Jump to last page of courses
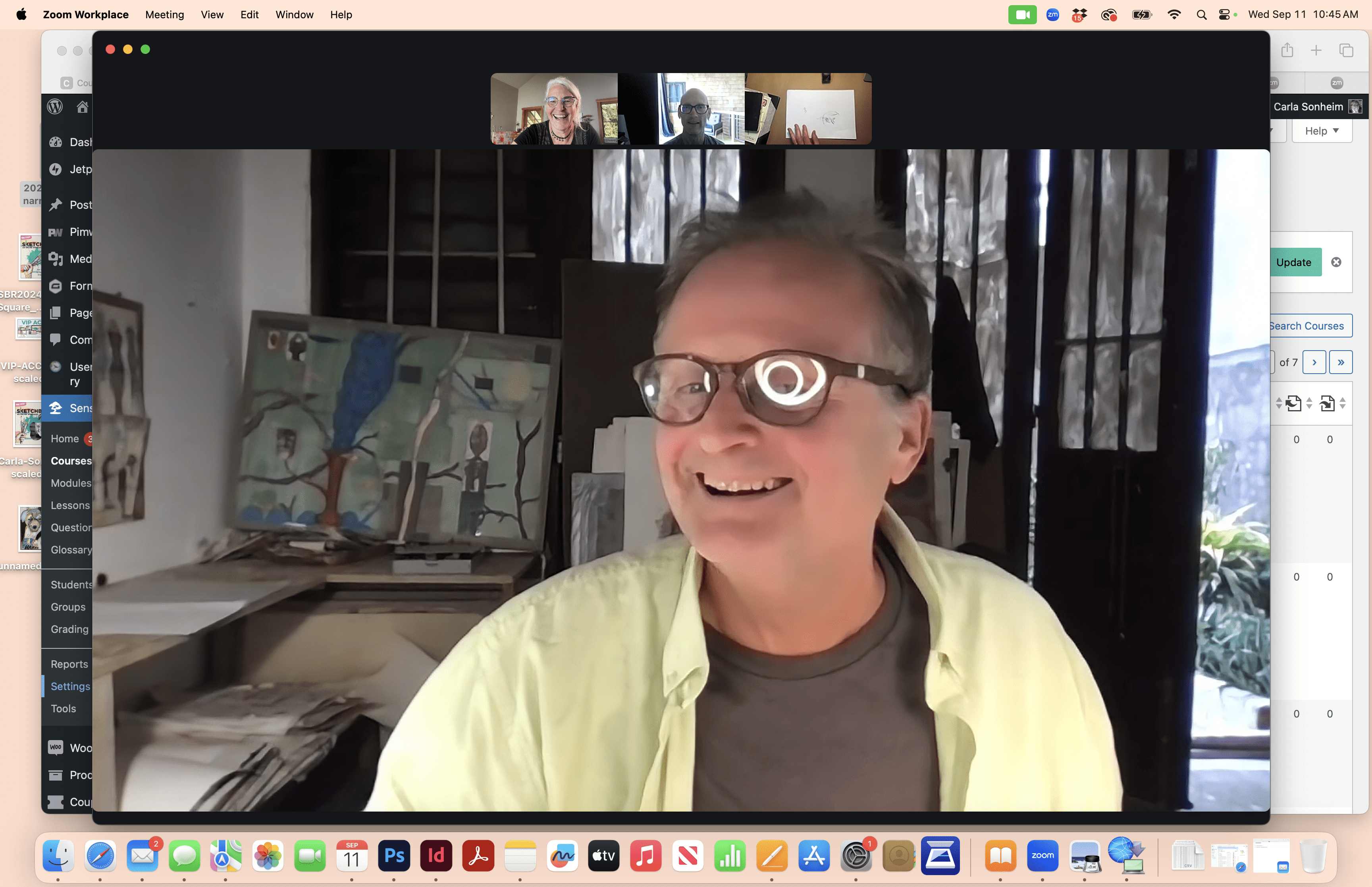This screenshot has width=1372, height=887. click(x=1340, y=362)
